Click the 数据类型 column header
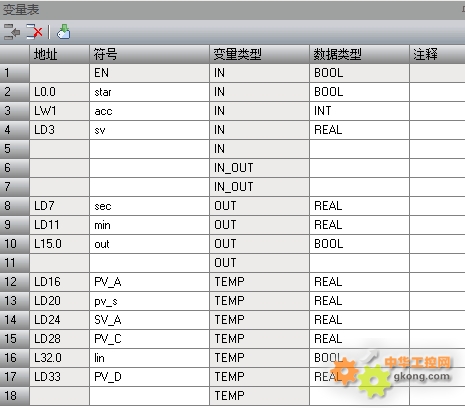 (x=359, y=54)
